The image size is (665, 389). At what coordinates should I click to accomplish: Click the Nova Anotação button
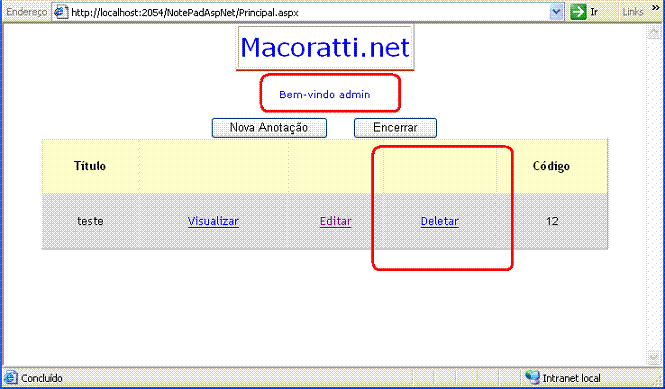[269, 128]
